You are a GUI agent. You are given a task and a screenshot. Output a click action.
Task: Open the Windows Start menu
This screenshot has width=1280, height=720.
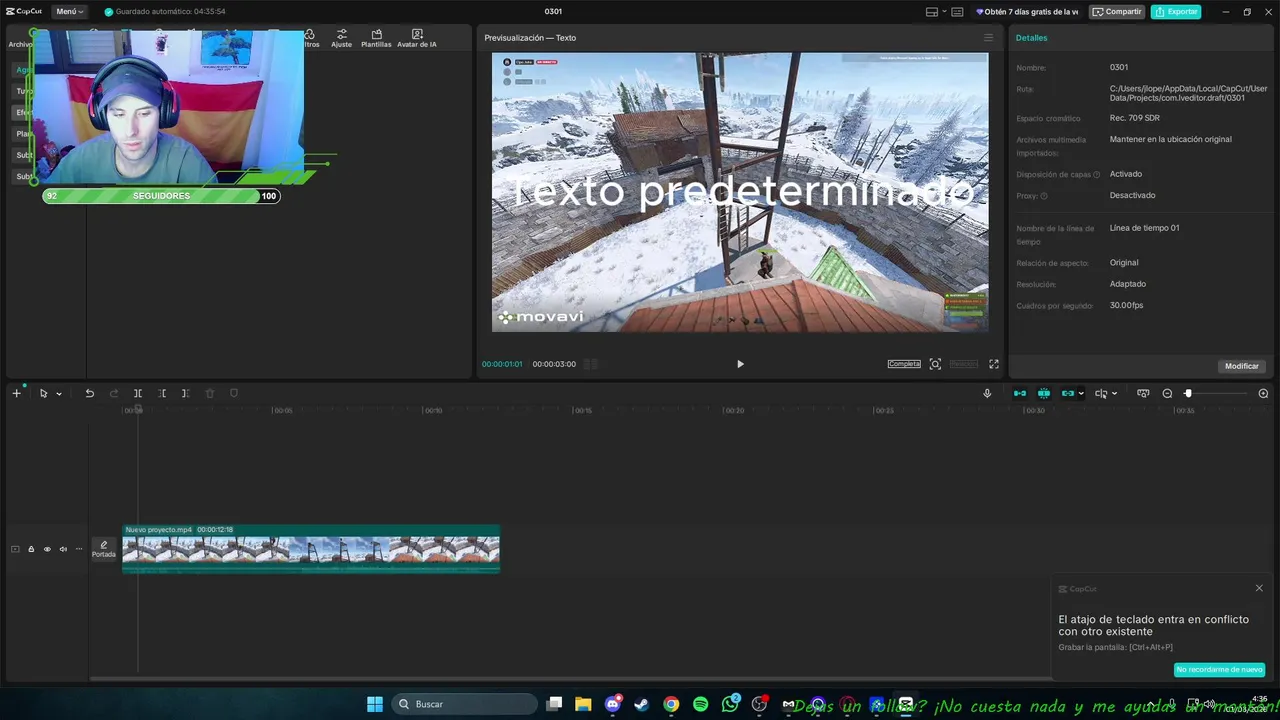375,704
